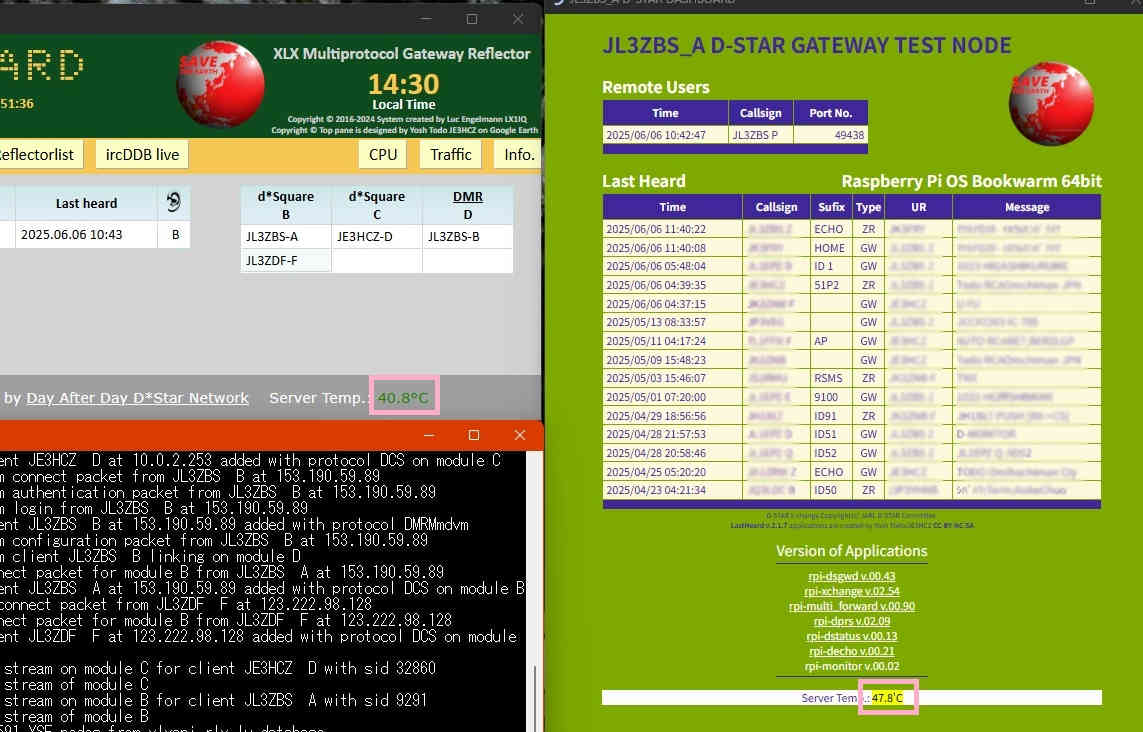
Task: Select the Info. button
Action: pyautogui.click(x=519, y=154)
